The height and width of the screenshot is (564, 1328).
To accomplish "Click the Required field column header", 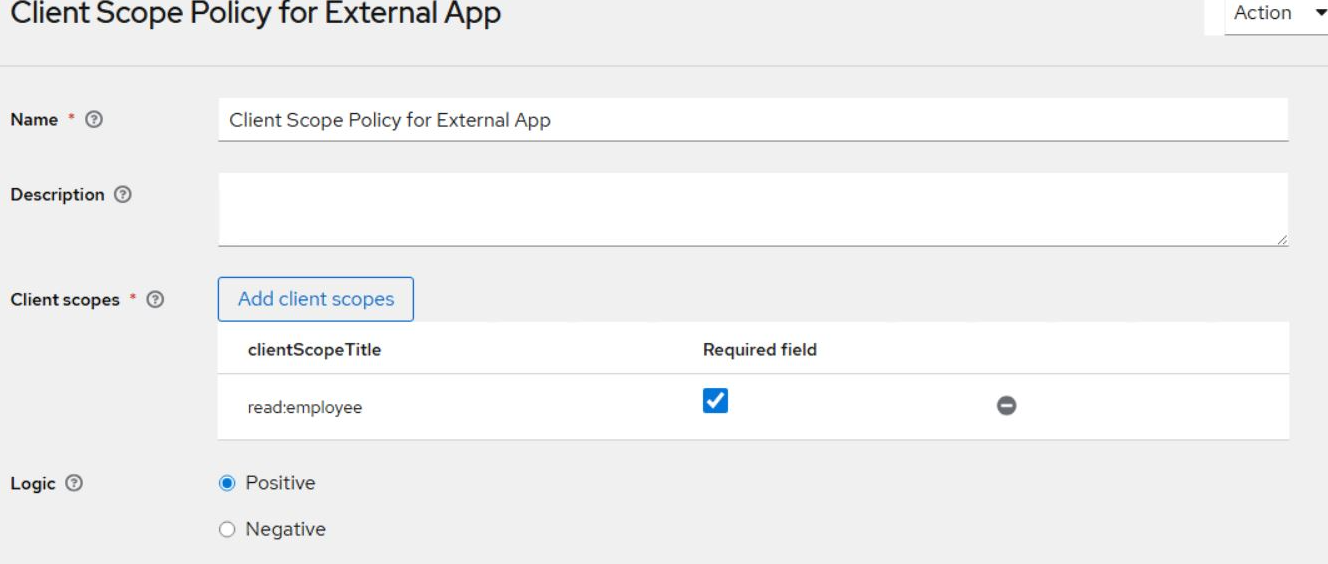I will point(759,350).
